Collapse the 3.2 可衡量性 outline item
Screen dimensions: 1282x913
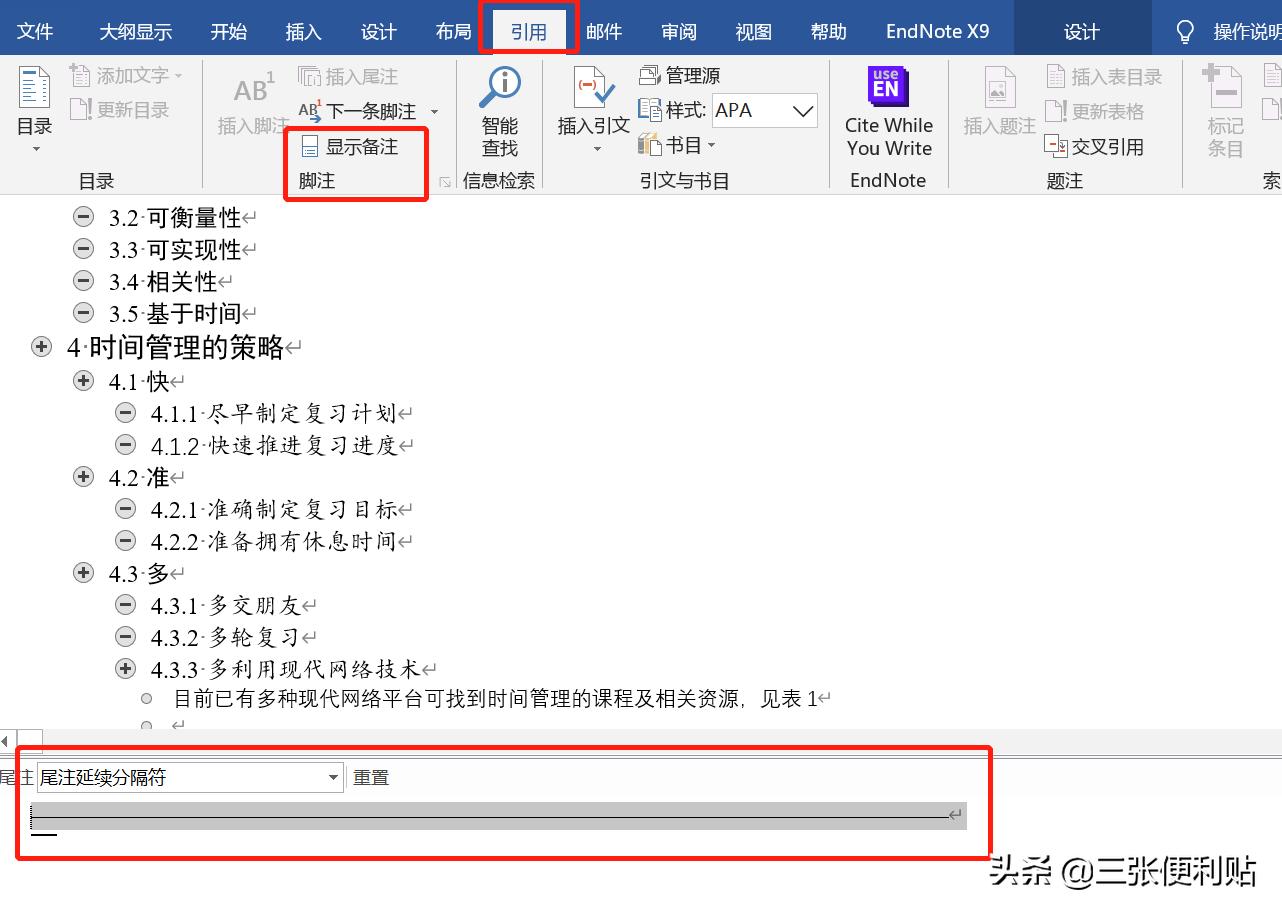pyautogui.click(x=83, y=216)
